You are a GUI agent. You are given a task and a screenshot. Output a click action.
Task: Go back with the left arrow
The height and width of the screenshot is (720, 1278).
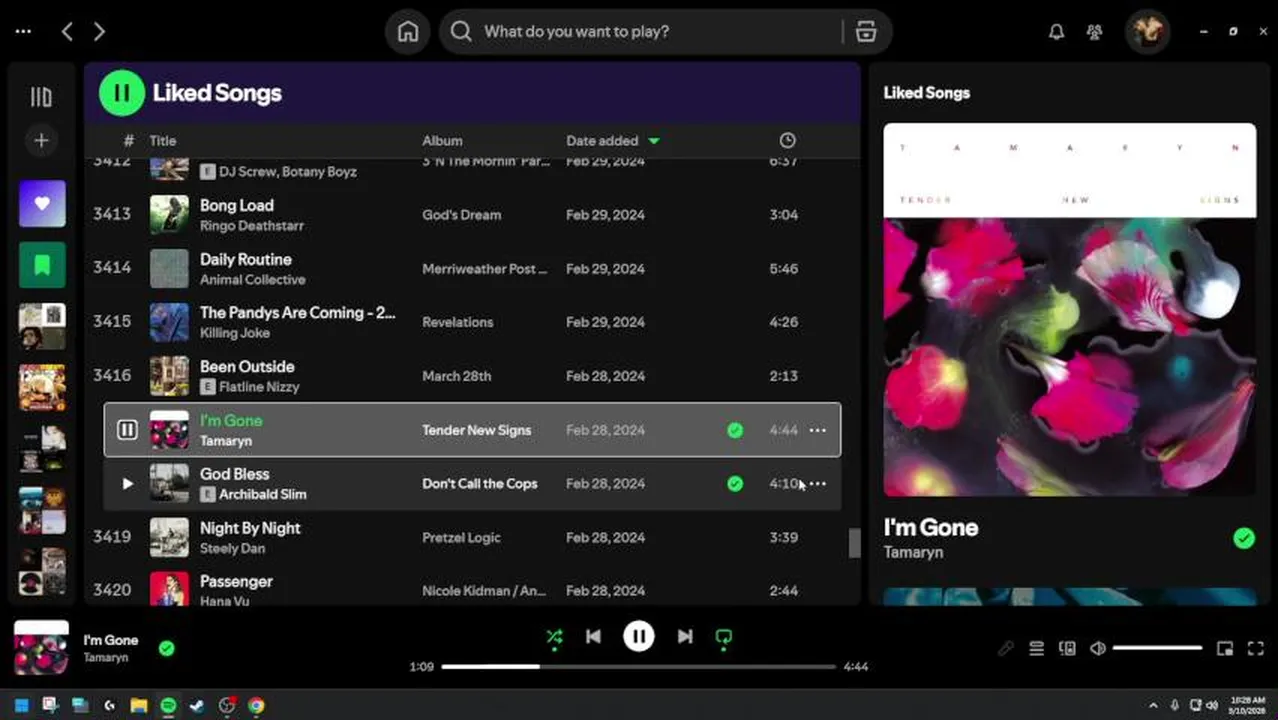(x=67, y=31)
